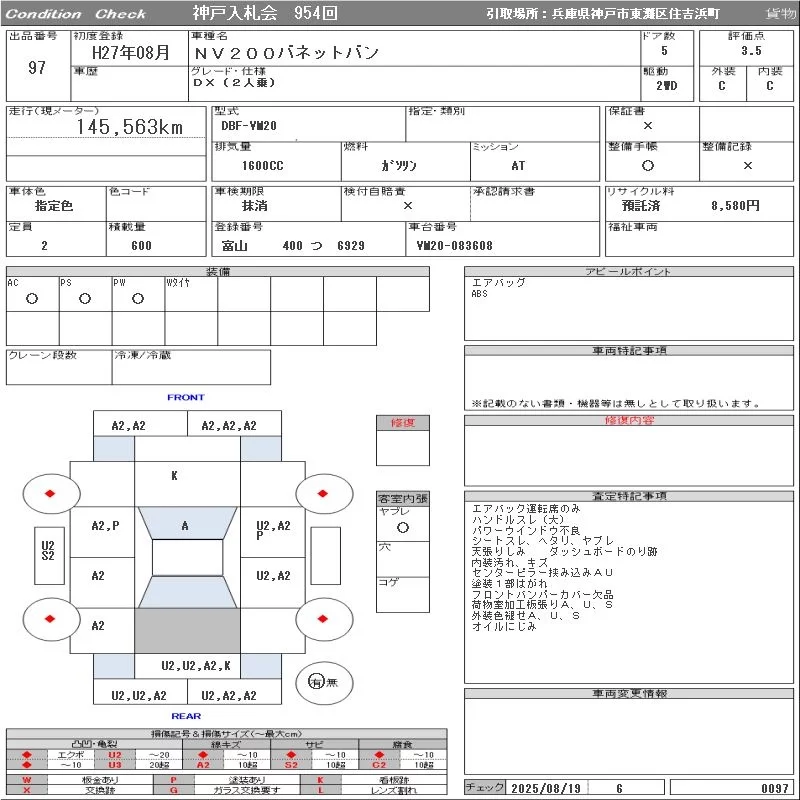800x800 pixels.
Task: Click the recycle status 預託済
Action: (641, 206)
